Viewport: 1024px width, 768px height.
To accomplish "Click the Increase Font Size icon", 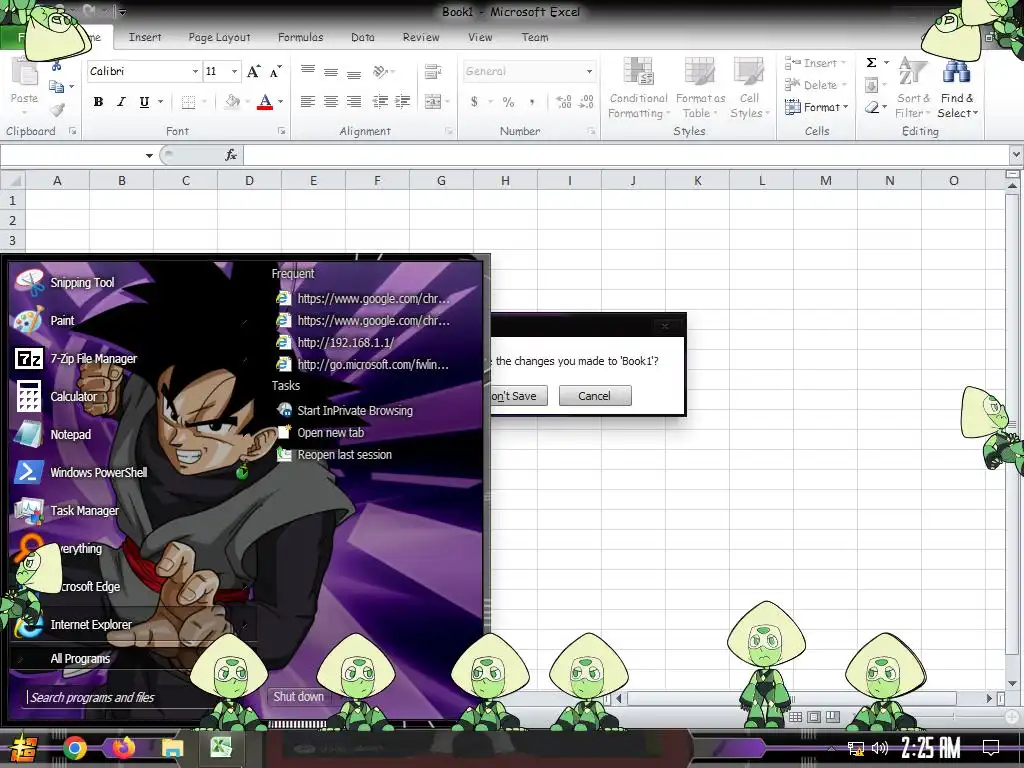I will click(253, 72).
